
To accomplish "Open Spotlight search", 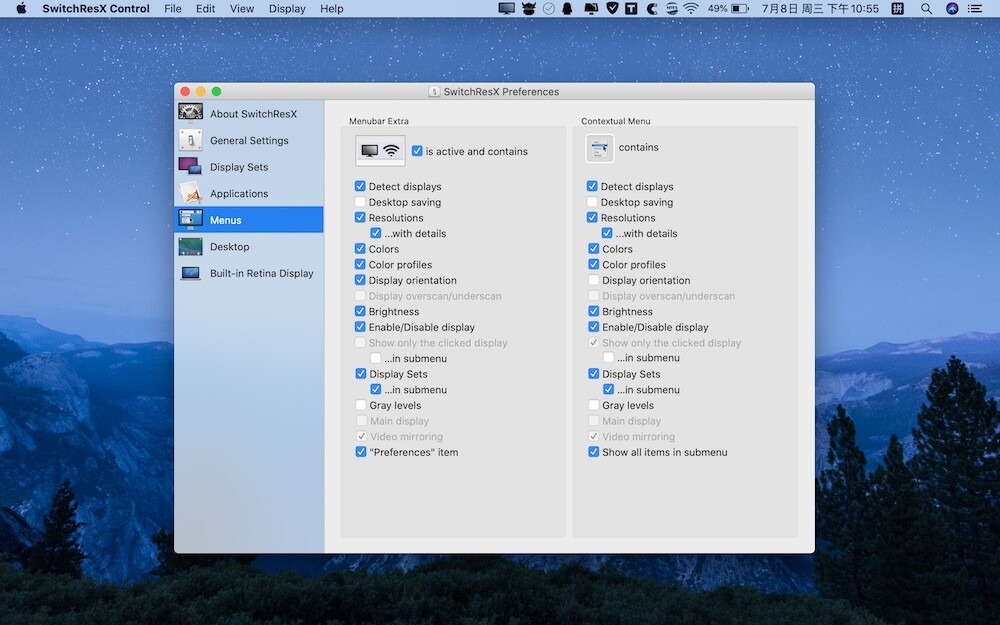I will [x=926, y=8].
